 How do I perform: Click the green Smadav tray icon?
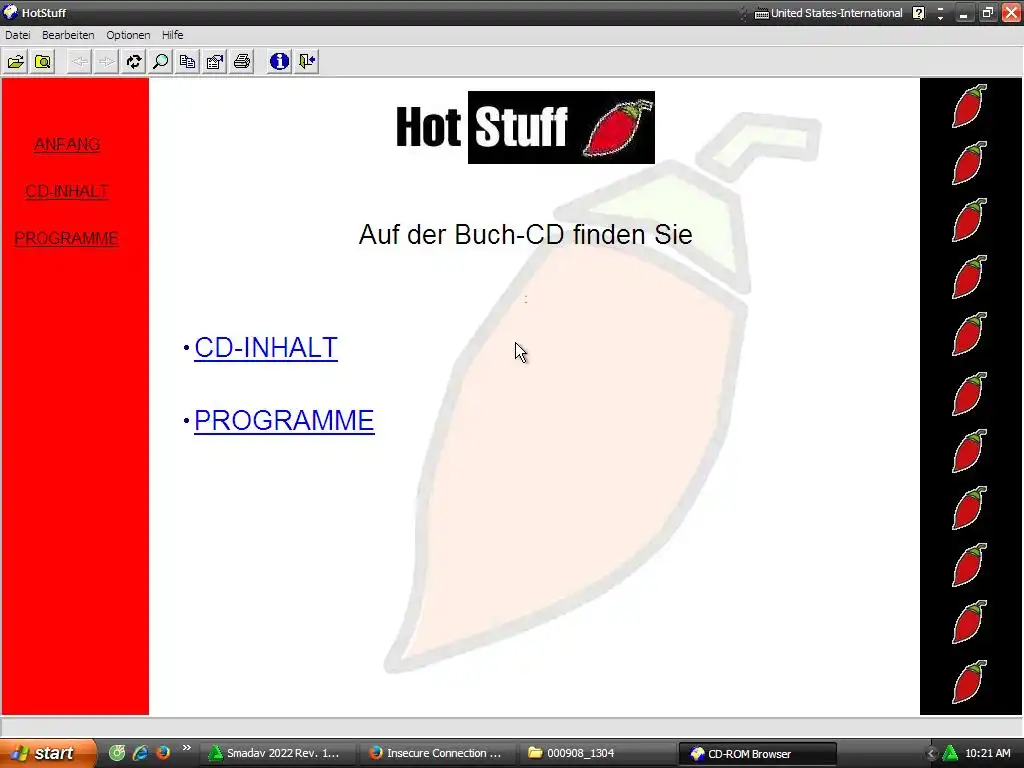coord(950,753)
